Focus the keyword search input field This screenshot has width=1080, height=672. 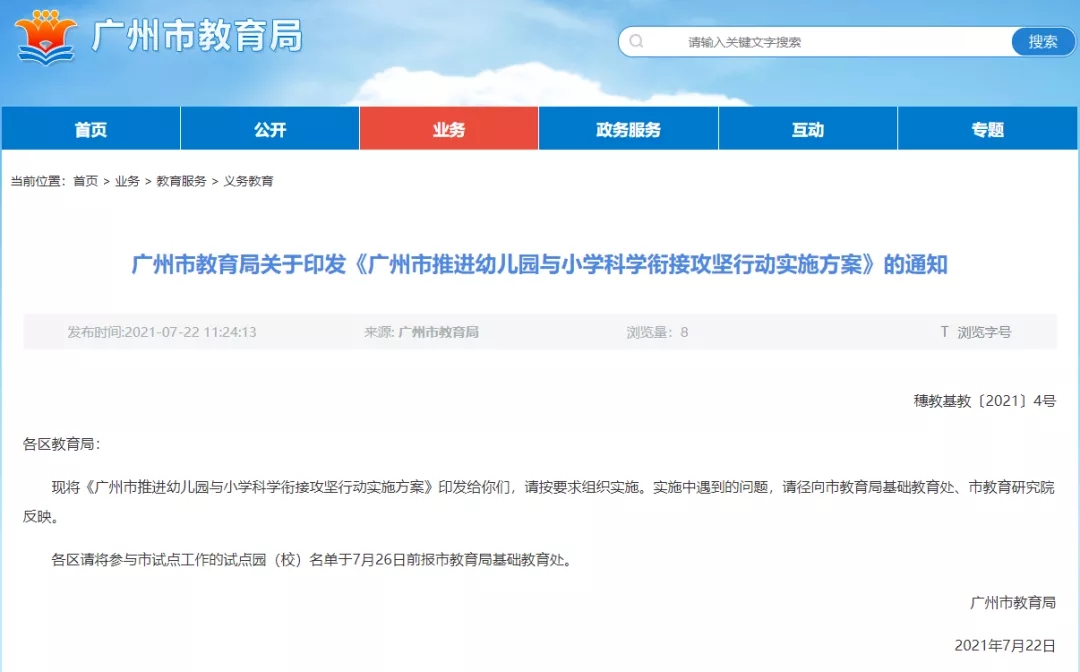[816, 42]
